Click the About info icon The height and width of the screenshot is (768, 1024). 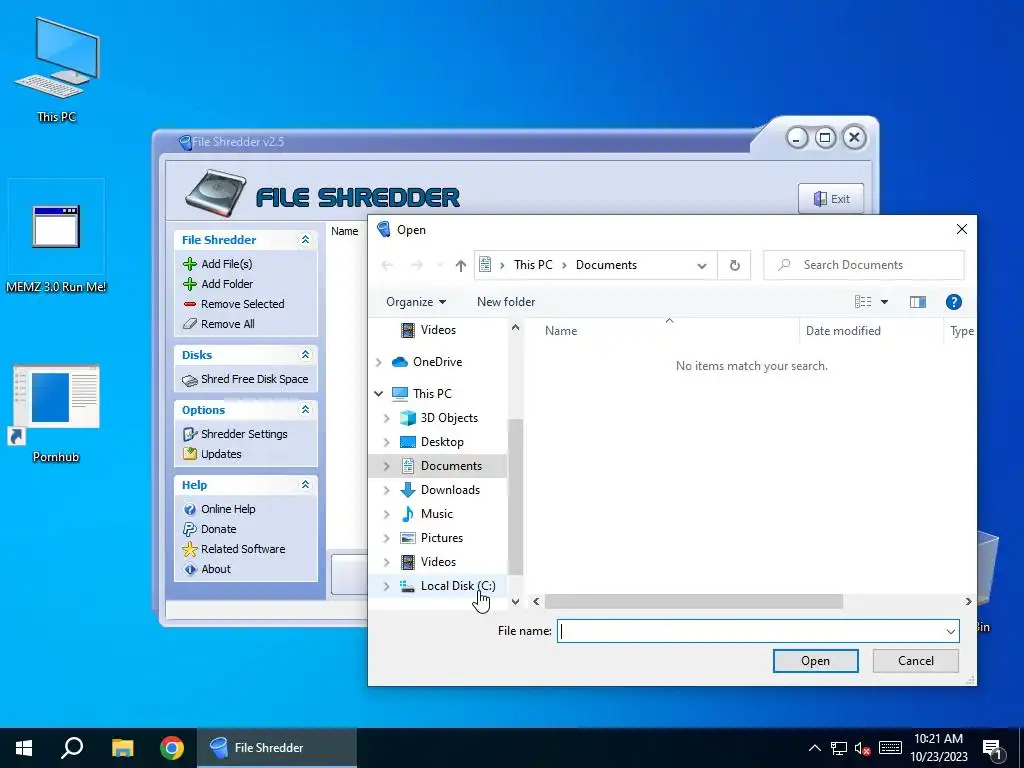coord(189,569)
